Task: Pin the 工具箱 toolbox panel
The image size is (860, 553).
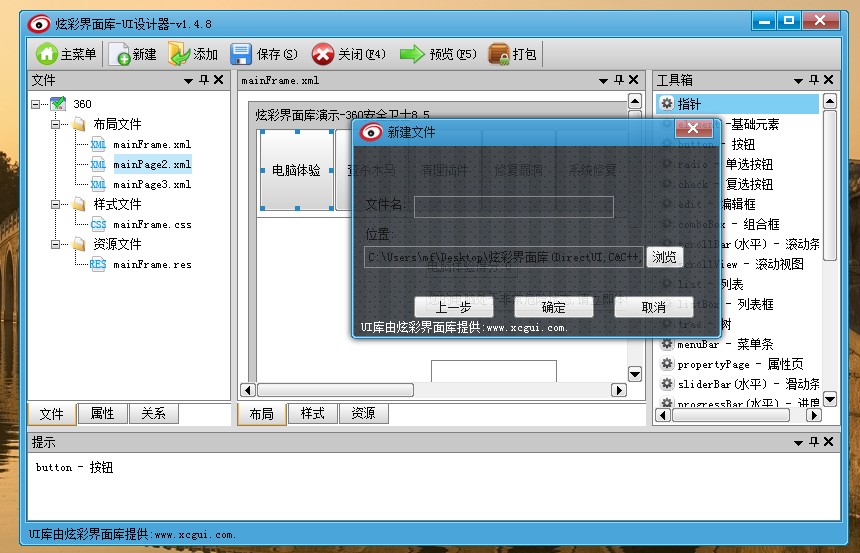Action: tap(815, 80)
